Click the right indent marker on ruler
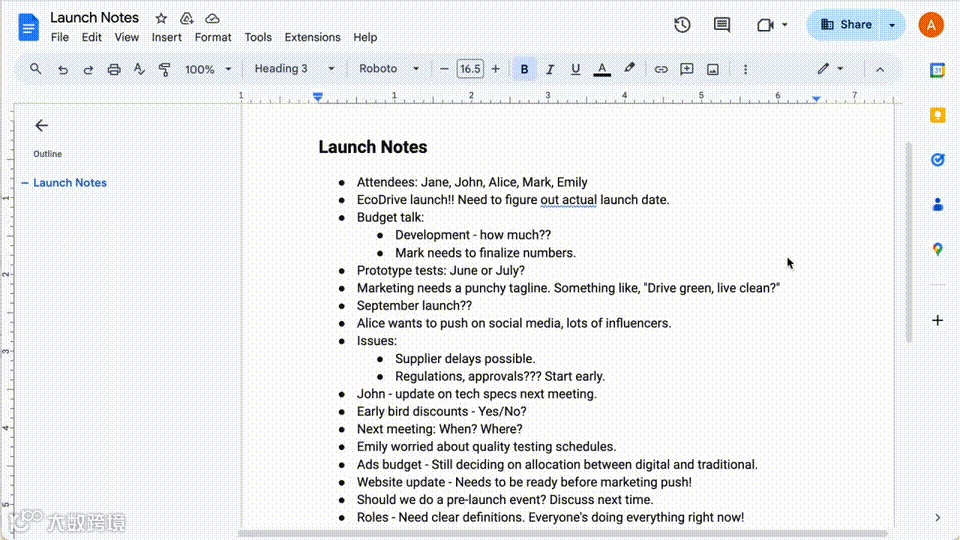The height and width of the screenshot is (540, 960). click(816, 98)
